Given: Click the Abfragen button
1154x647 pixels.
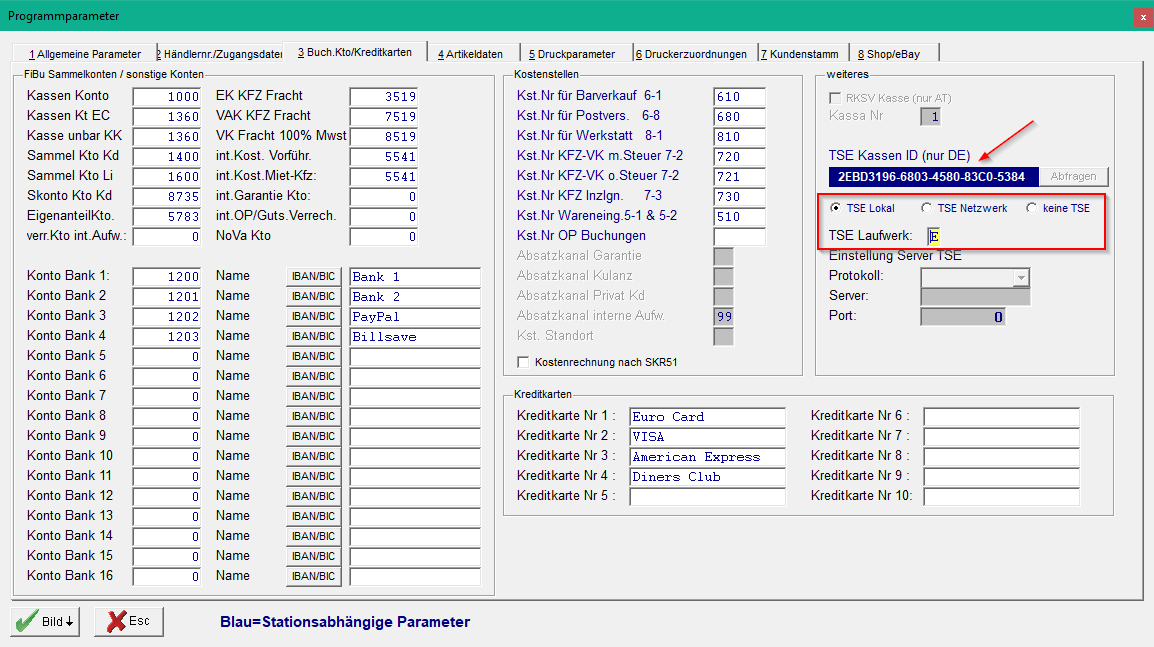Looking at the screenshot, I should click(1073, 177).
